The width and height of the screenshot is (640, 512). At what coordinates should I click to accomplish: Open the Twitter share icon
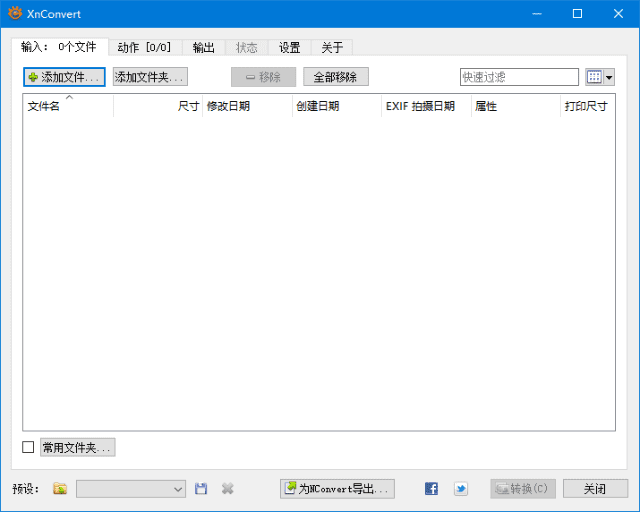coord(460,489)
